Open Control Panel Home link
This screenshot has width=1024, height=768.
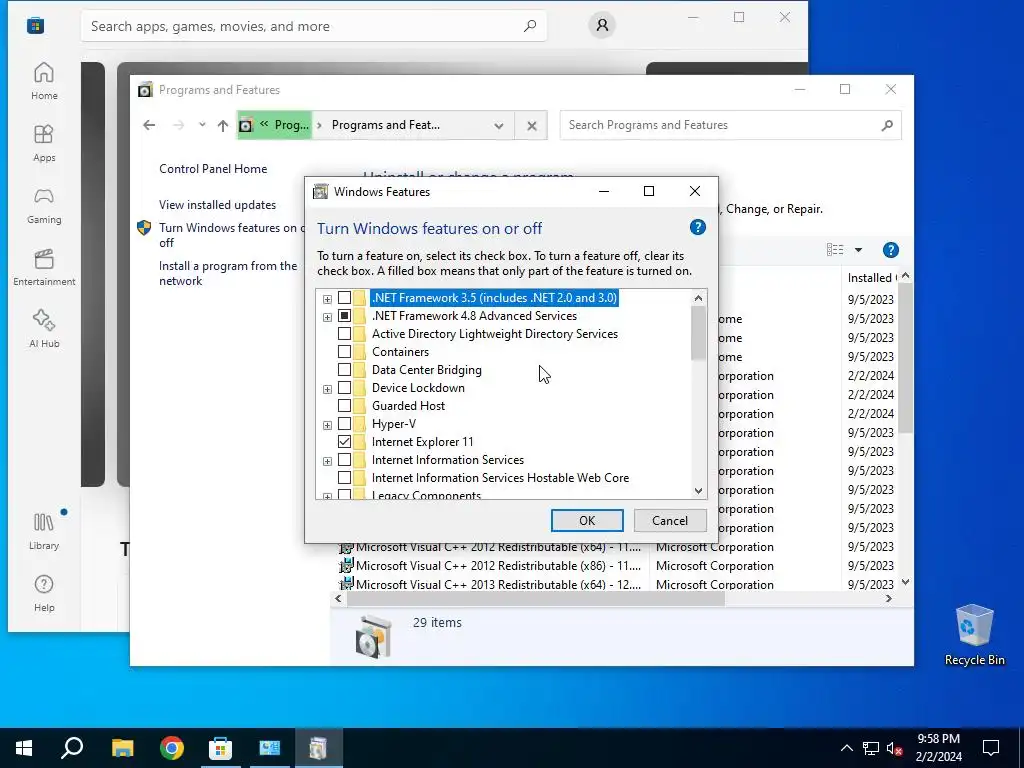[213, 168]
